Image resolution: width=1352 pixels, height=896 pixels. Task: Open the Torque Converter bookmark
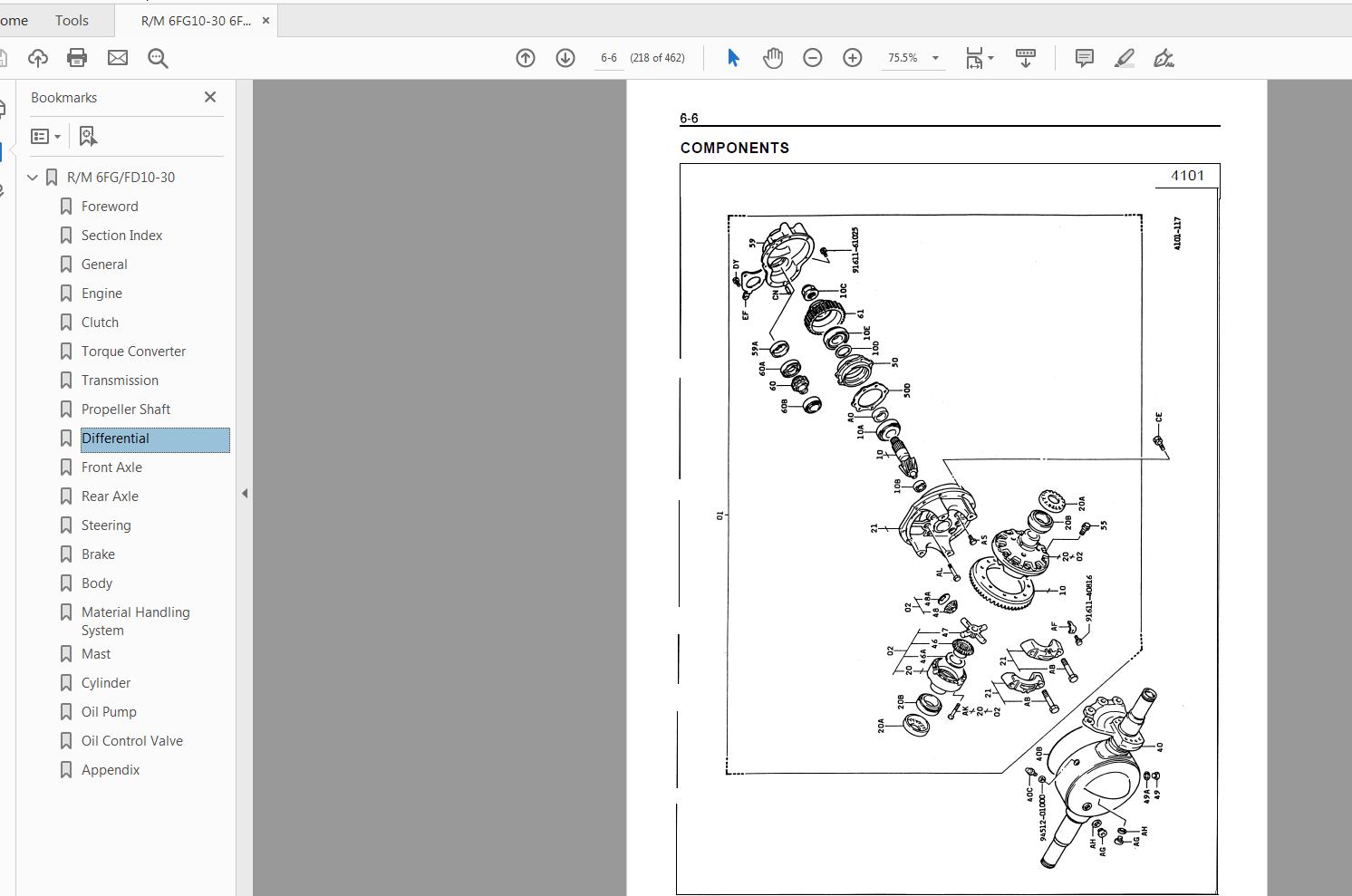(x=133, y=352)
